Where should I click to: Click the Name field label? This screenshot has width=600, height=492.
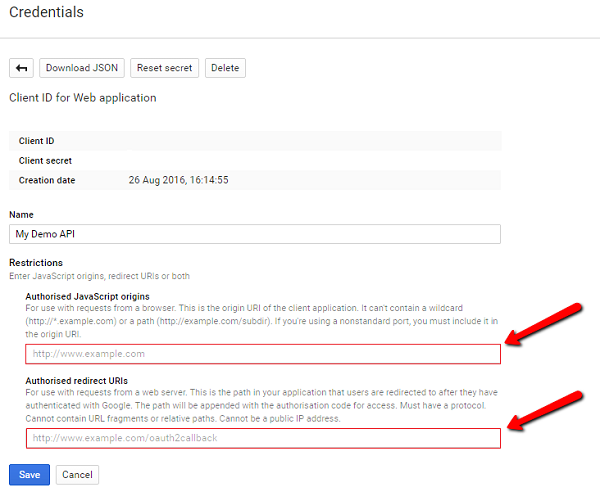pos(21,215)
